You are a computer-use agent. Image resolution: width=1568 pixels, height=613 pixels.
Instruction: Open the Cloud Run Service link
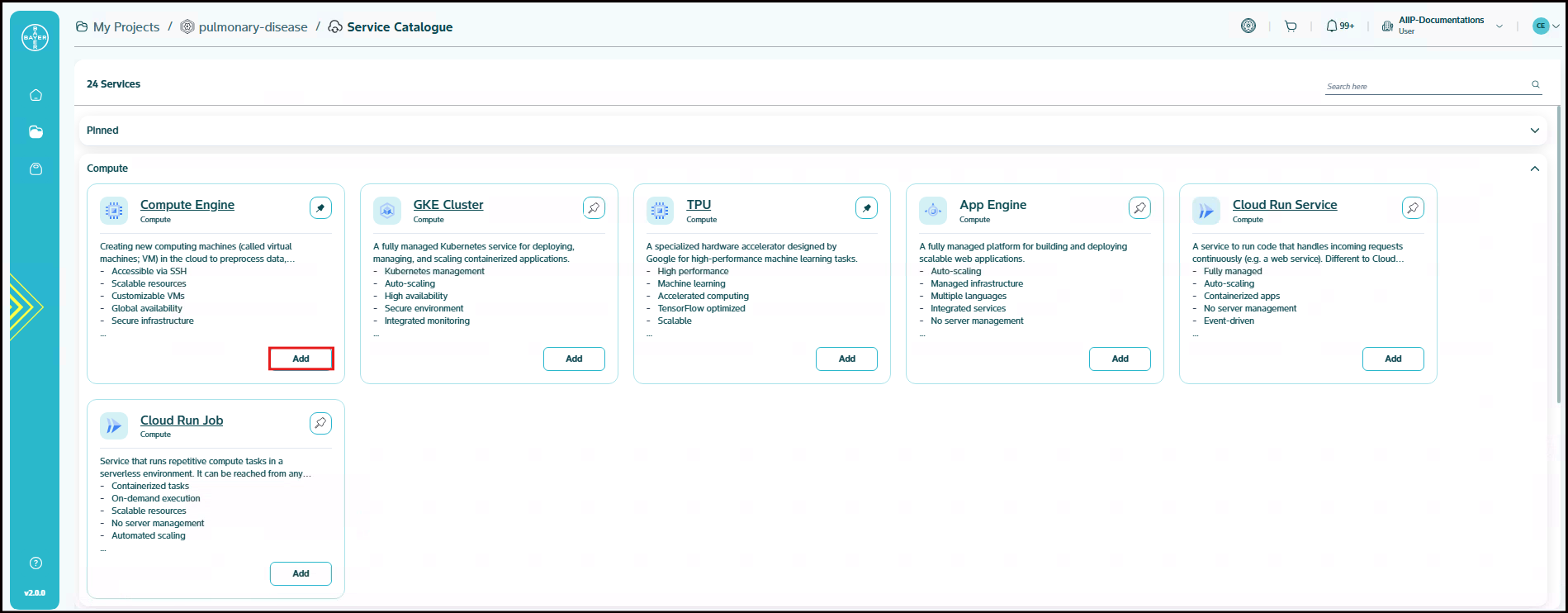tap(1284, 205)
